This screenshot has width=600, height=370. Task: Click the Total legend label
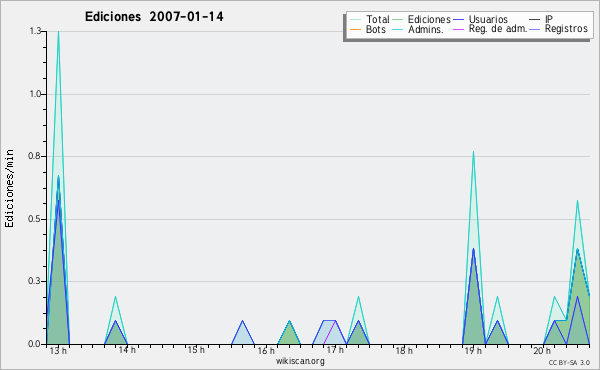coord(378,19)
